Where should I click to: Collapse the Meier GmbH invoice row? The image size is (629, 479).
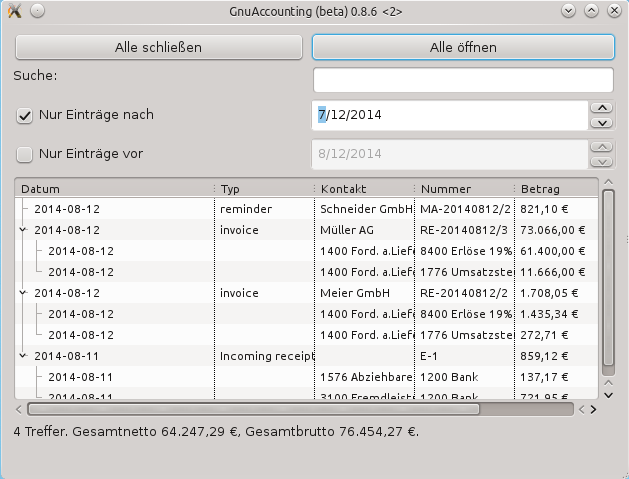[23, 293]
